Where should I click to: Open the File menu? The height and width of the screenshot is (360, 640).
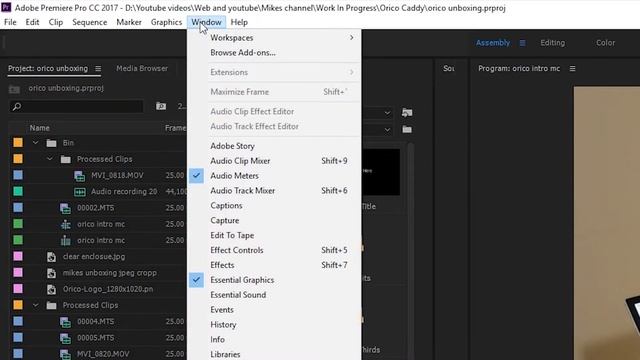(x=10, y=22)
